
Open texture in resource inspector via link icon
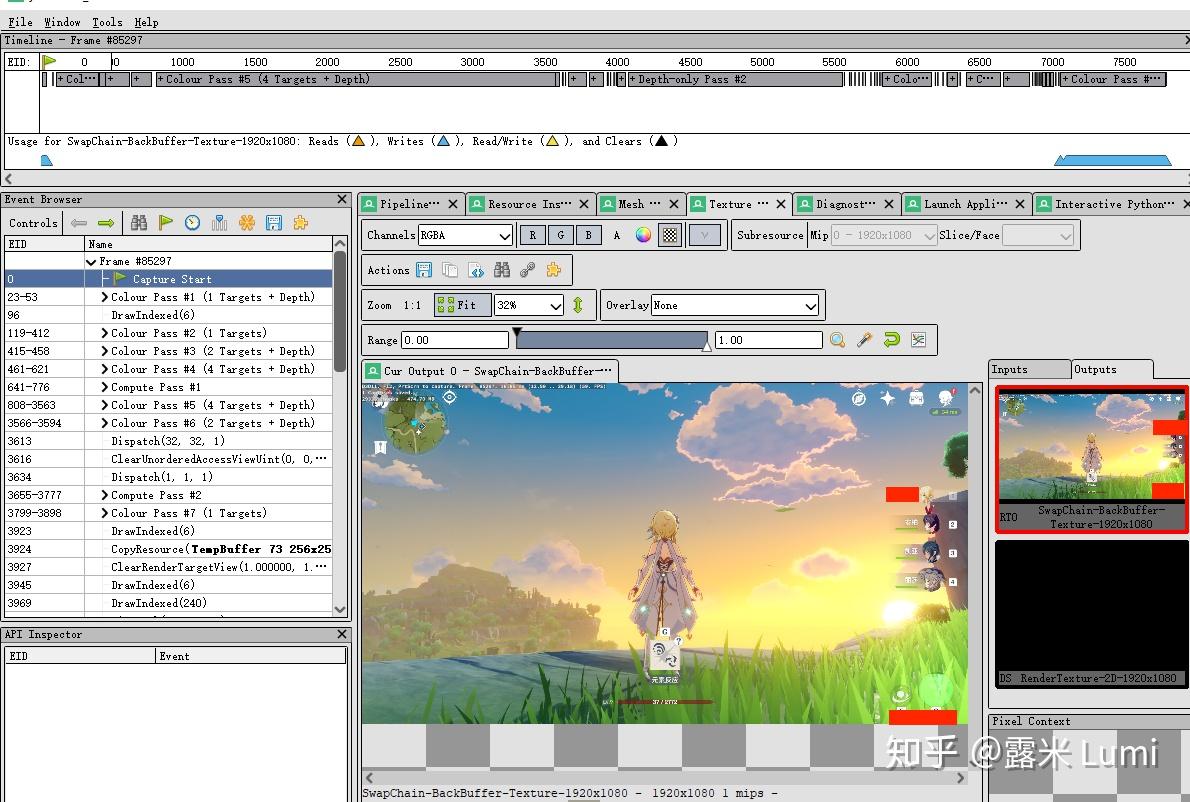pos(527,269)
